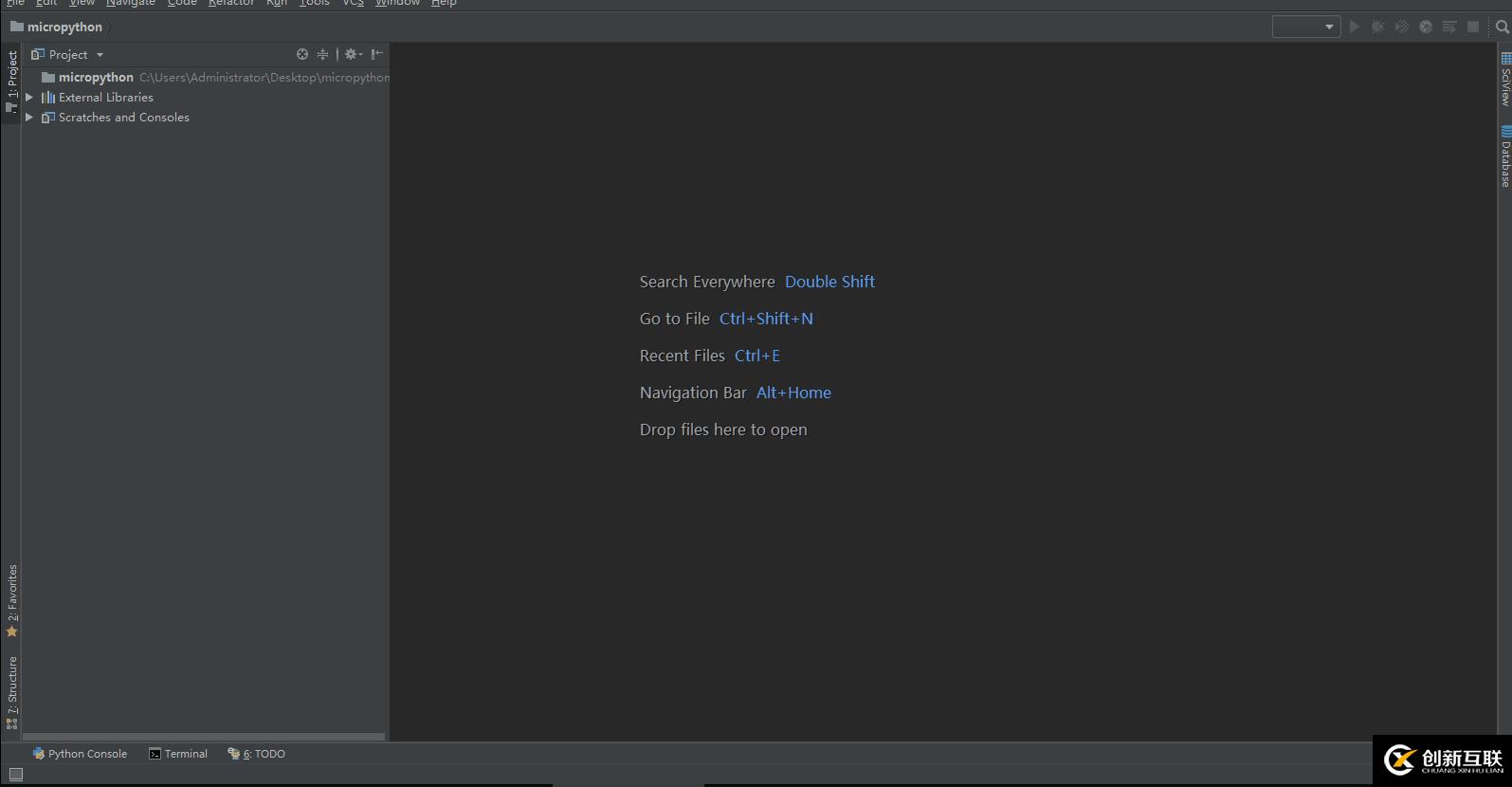Click the "Ctrl+Shift+N" shortcut text
The image size is (1512, 787).
pyautogui.click(x=766, y=319)
